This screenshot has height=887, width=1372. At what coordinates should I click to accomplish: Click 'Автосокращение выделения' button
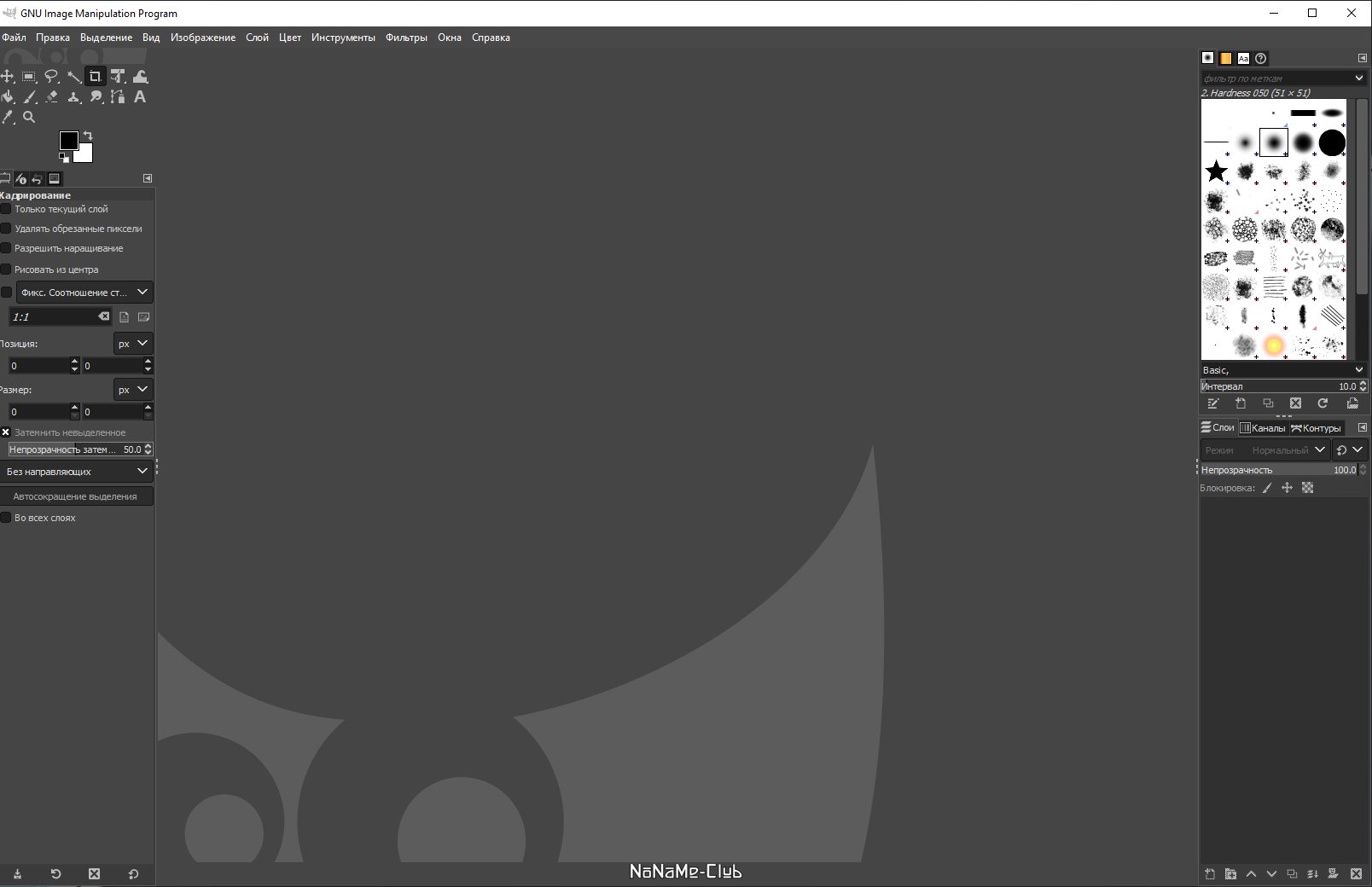(75, 496)
